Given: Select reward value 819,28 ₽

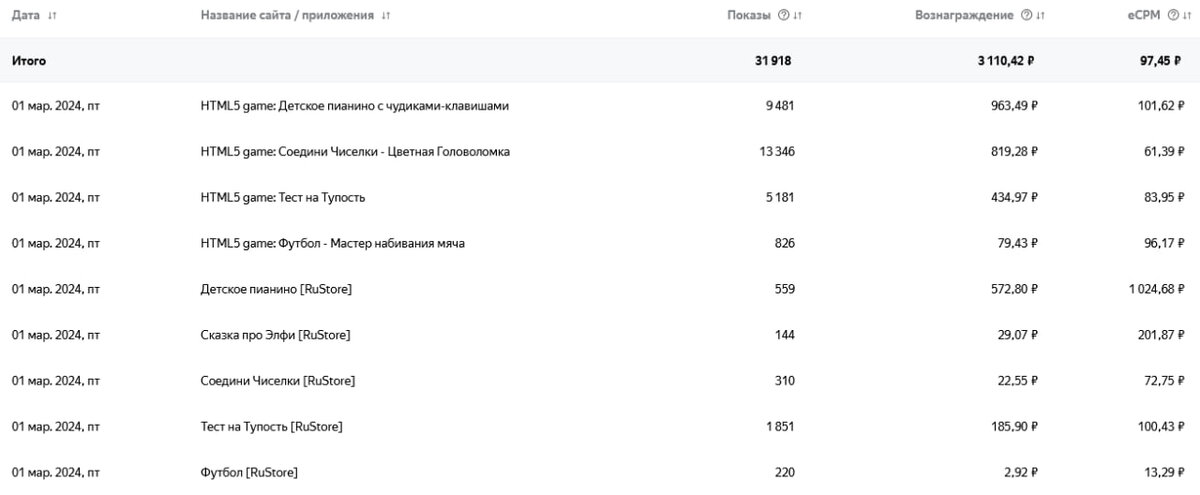Looking at the screenshot, I should coord(1012,151).
